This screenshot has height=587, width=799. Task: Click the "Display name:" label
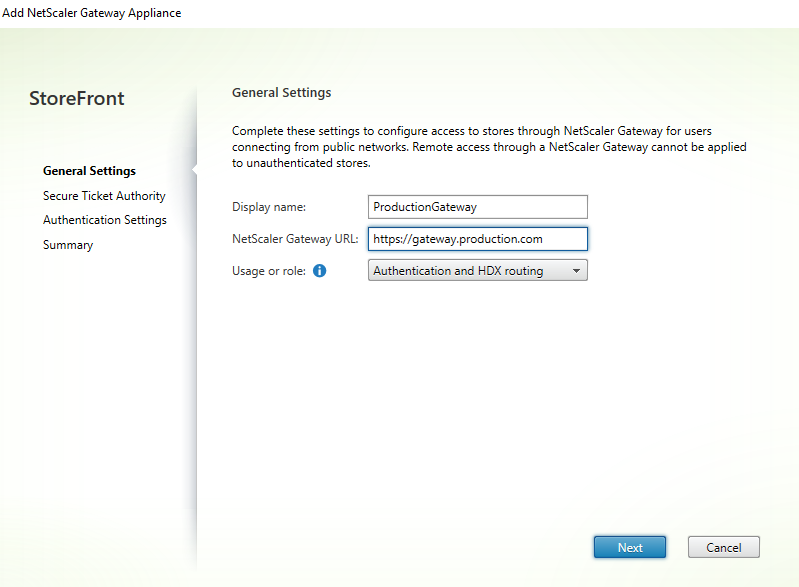tap(269, 207)
